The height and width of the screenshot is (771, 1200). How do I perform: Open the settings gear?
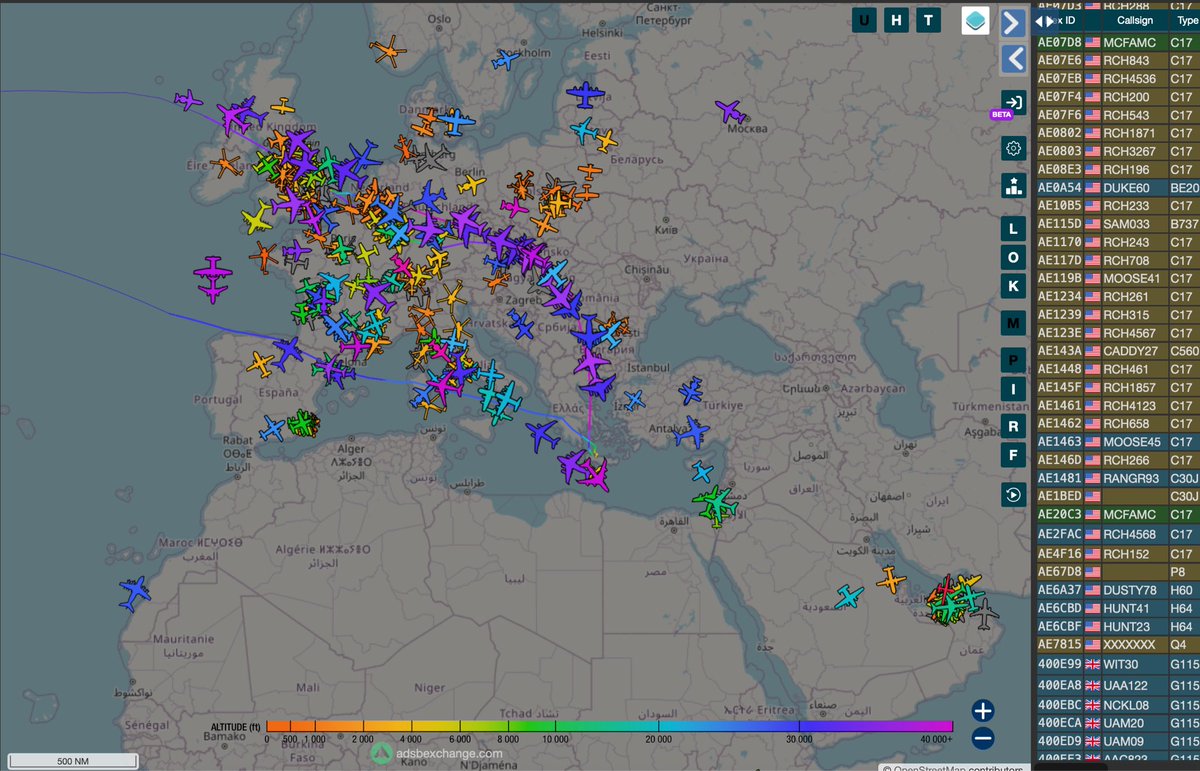(1013, 149)
